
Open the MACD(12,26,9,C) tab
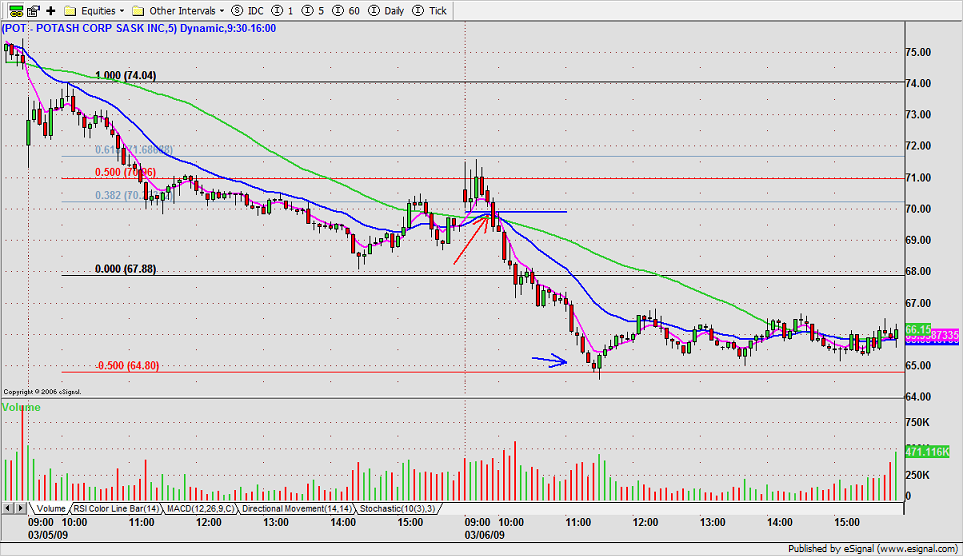pos(200,509)
